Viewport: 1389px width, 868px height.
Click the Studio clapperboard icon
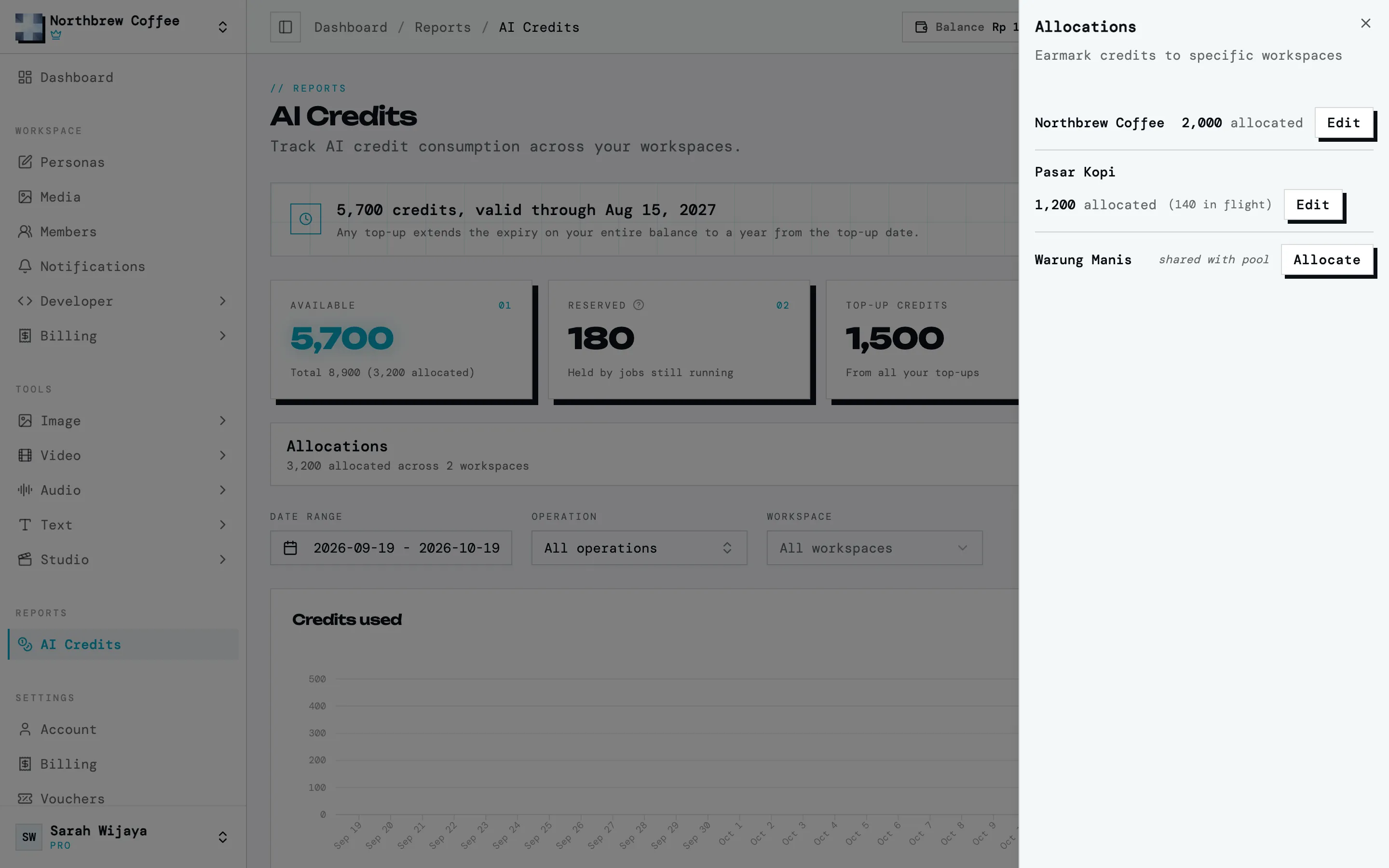click(x=25, y=559)
